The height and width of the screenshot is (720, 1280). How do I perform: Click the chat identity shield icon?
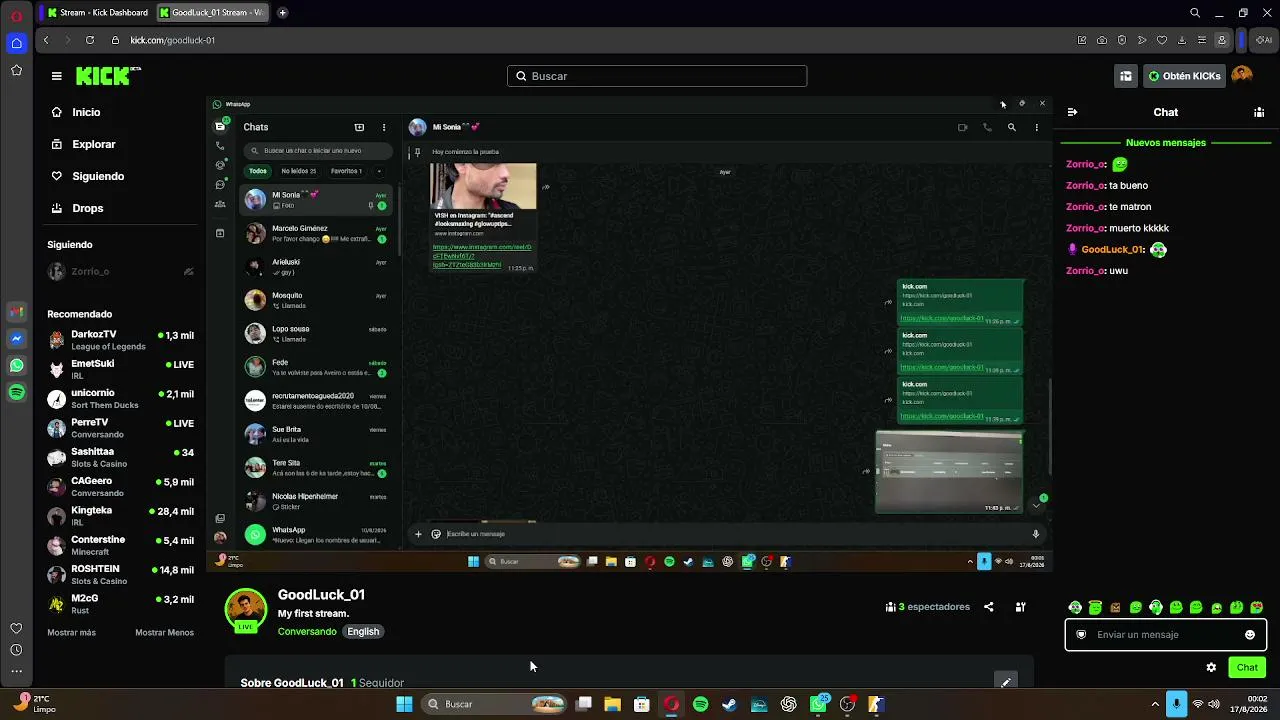pyautogui.click(x=1081, y=634)
